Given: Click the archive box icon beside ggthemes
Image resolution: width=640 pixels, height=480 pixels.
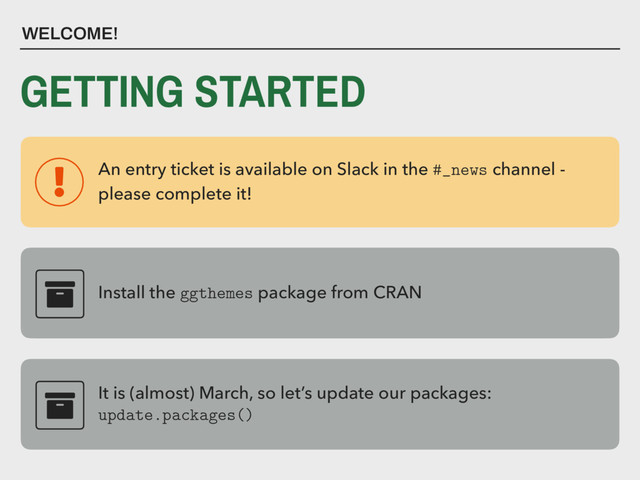Looking at the screenshot, I should 59,293.
